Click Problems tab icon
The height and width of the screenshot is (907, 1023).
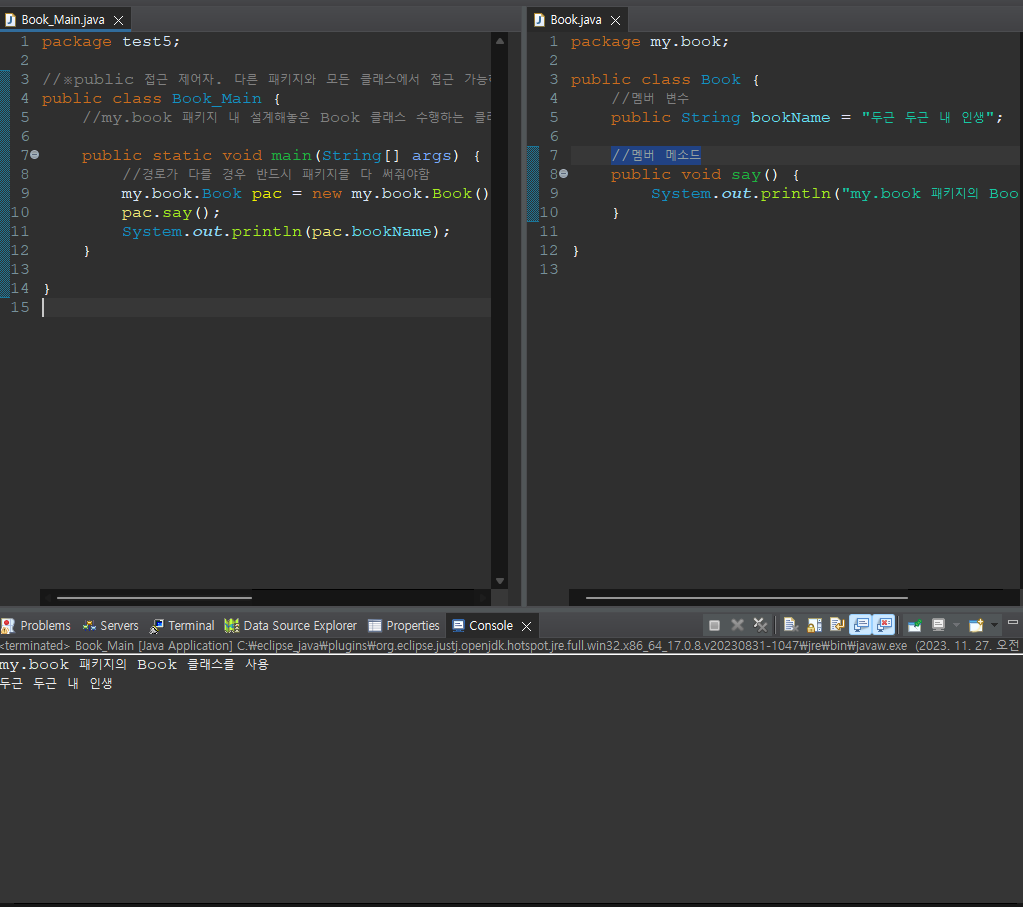(8, 626)
